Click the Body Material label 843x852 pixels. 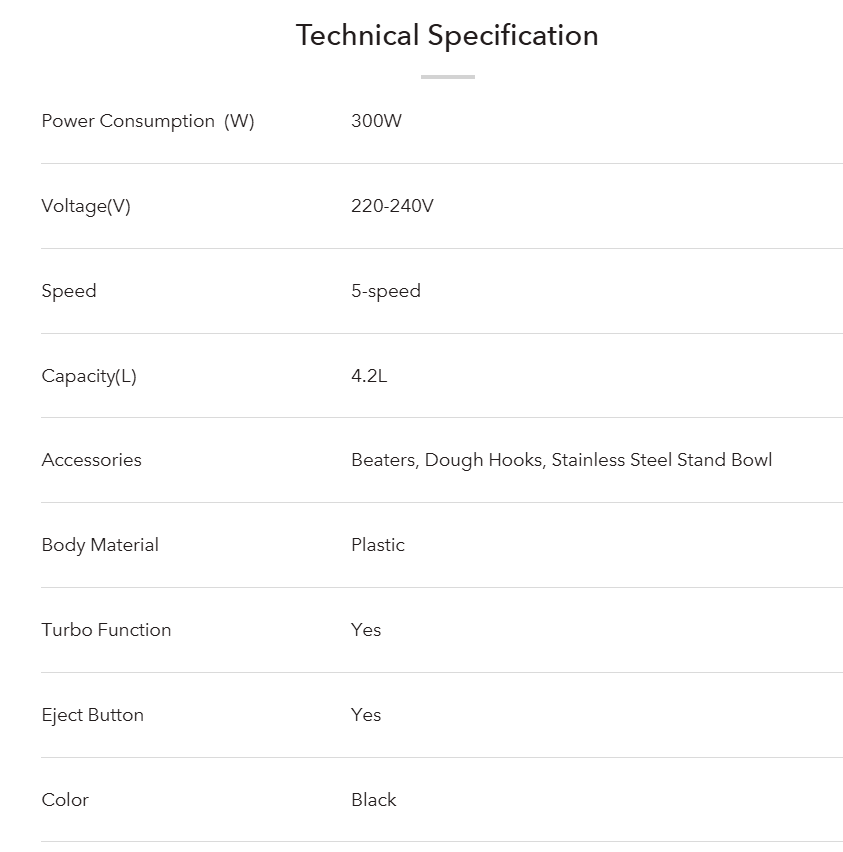click(100, 545)
